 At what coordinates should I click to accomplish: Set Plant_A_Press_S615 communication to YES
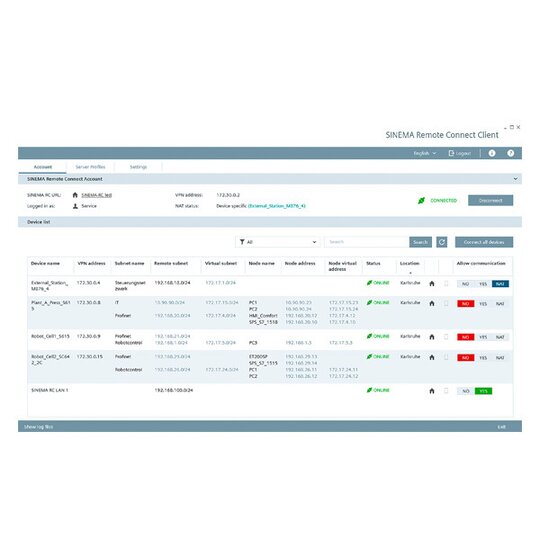tap(483, 303)
